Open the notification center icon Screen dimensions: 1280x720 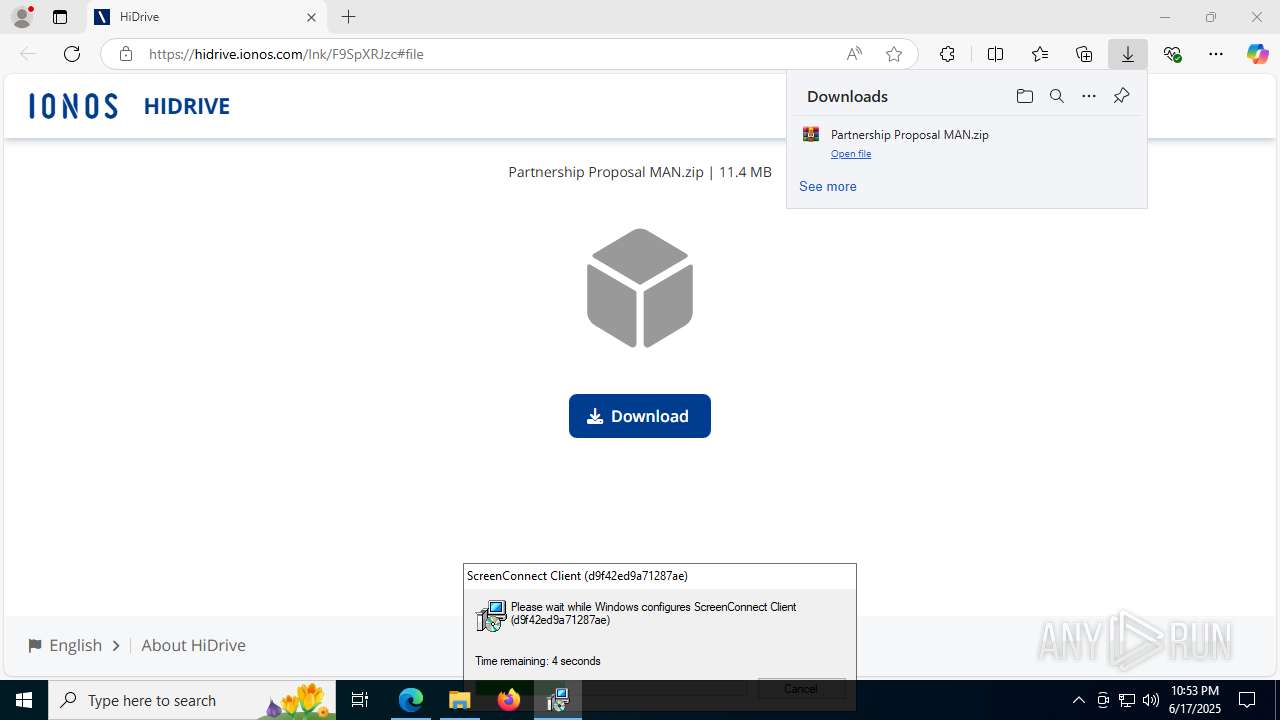coord(1248,700)
